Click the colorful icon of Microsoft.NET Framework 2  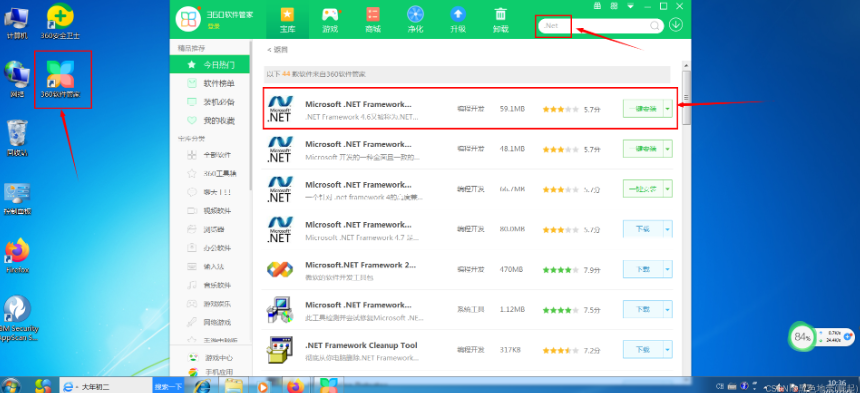pos(279,269)
